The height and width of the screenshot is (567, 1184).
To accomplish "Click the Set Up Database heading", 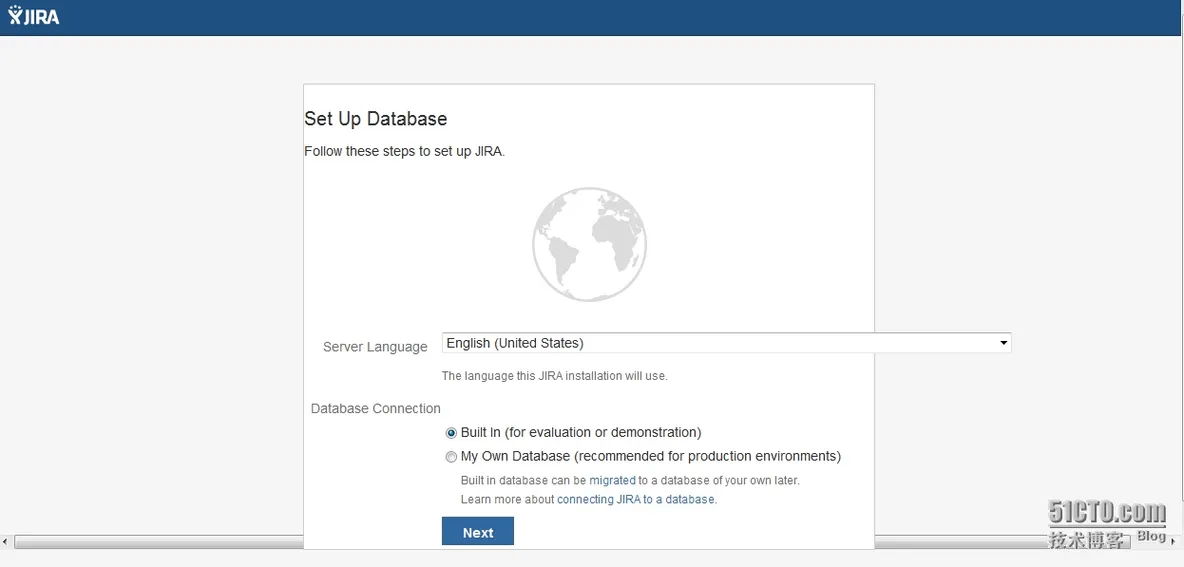I will pos(376,119).
